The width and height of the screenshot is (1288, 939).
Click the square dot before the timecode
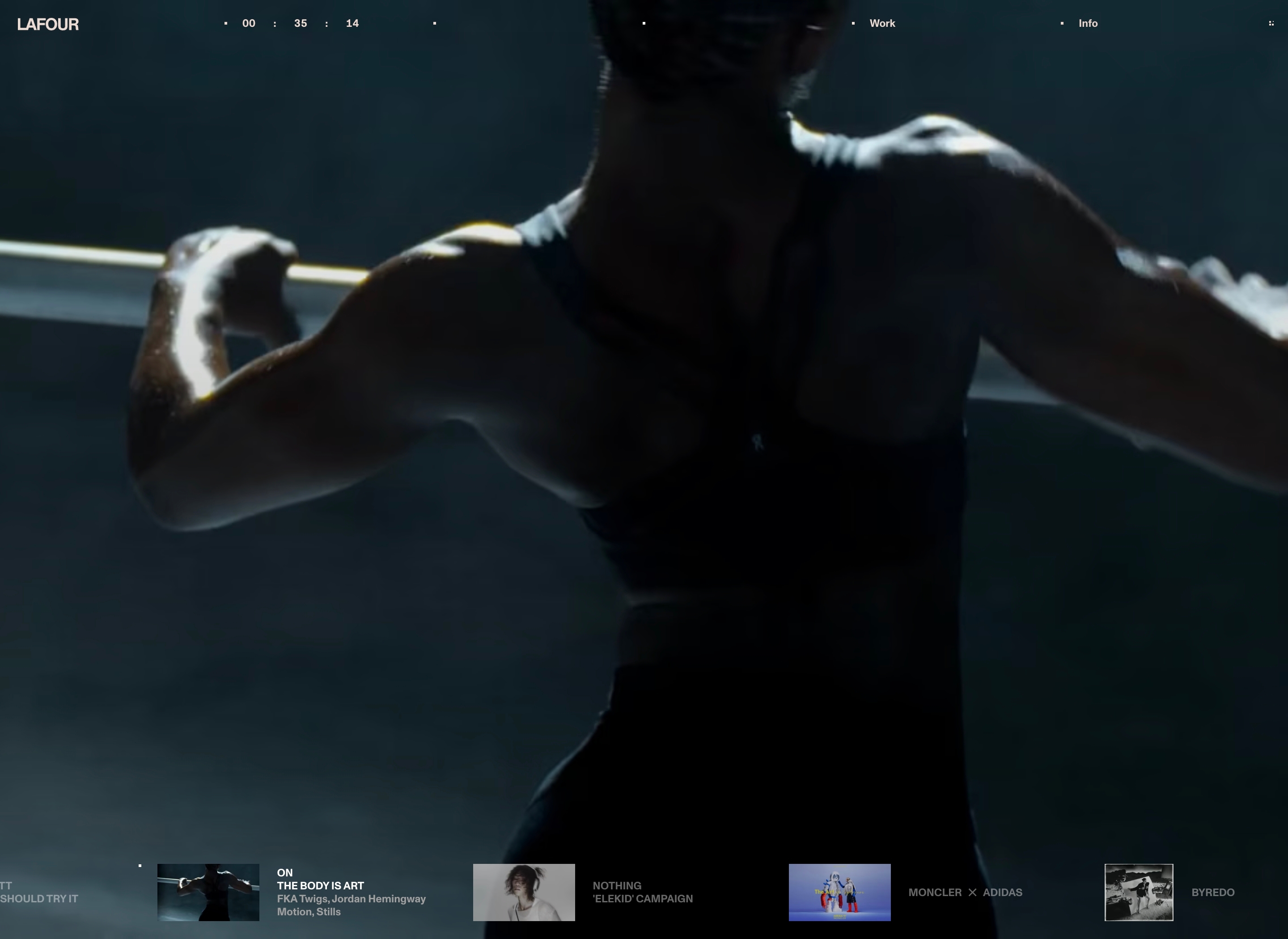pyautogui.click(x=226, y=23)
